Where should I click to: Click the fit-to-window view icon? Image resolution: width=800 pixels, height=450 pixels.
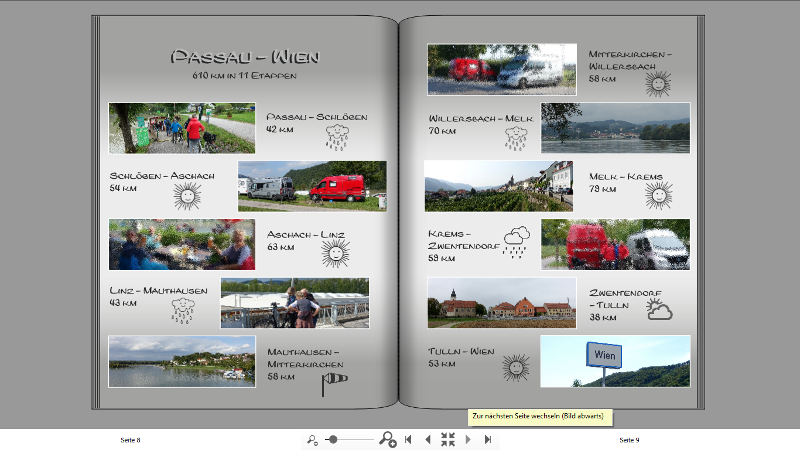pos(448,439)
